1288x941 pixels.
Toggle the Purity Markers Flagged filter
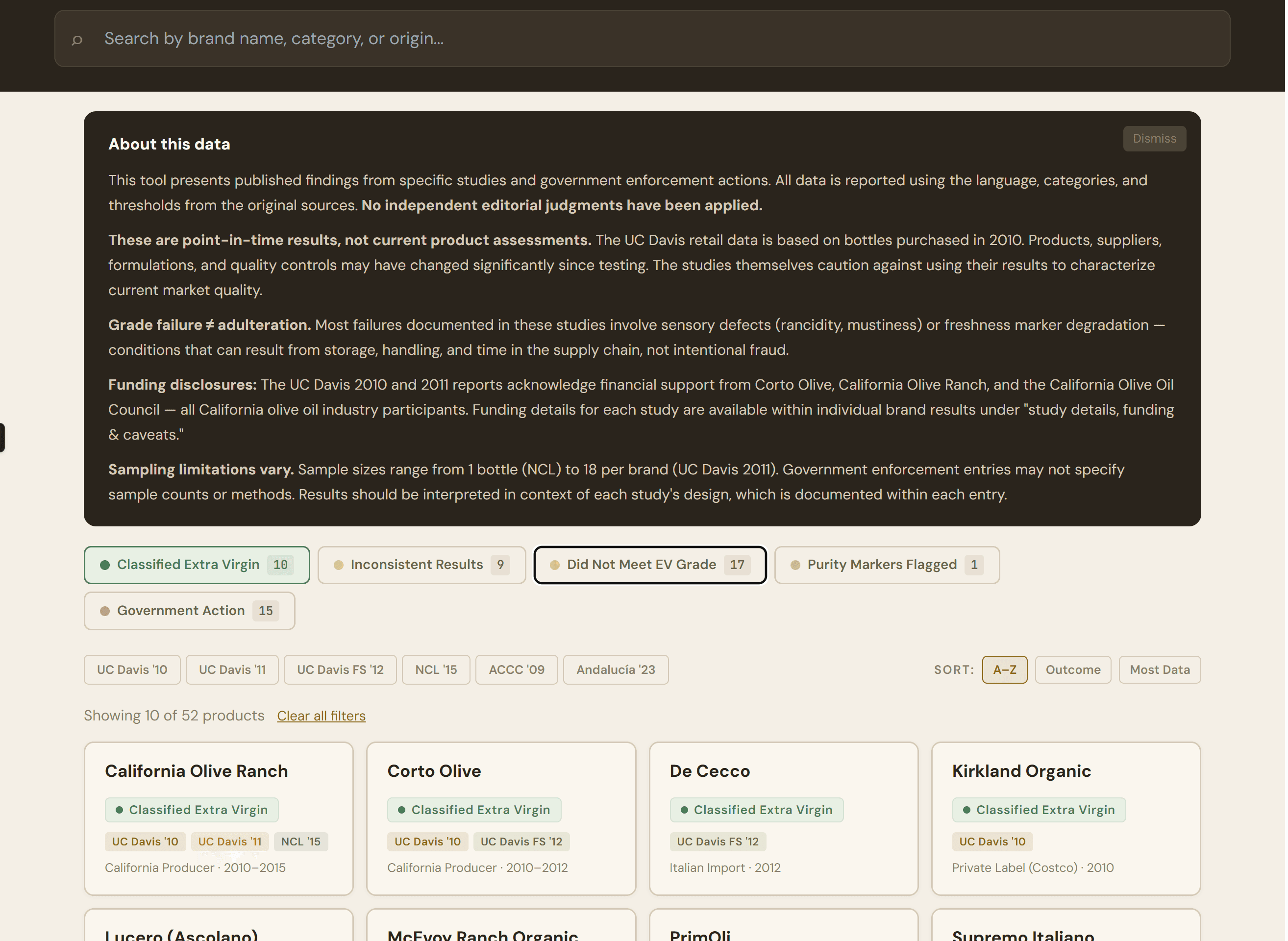tap(888, 566)
